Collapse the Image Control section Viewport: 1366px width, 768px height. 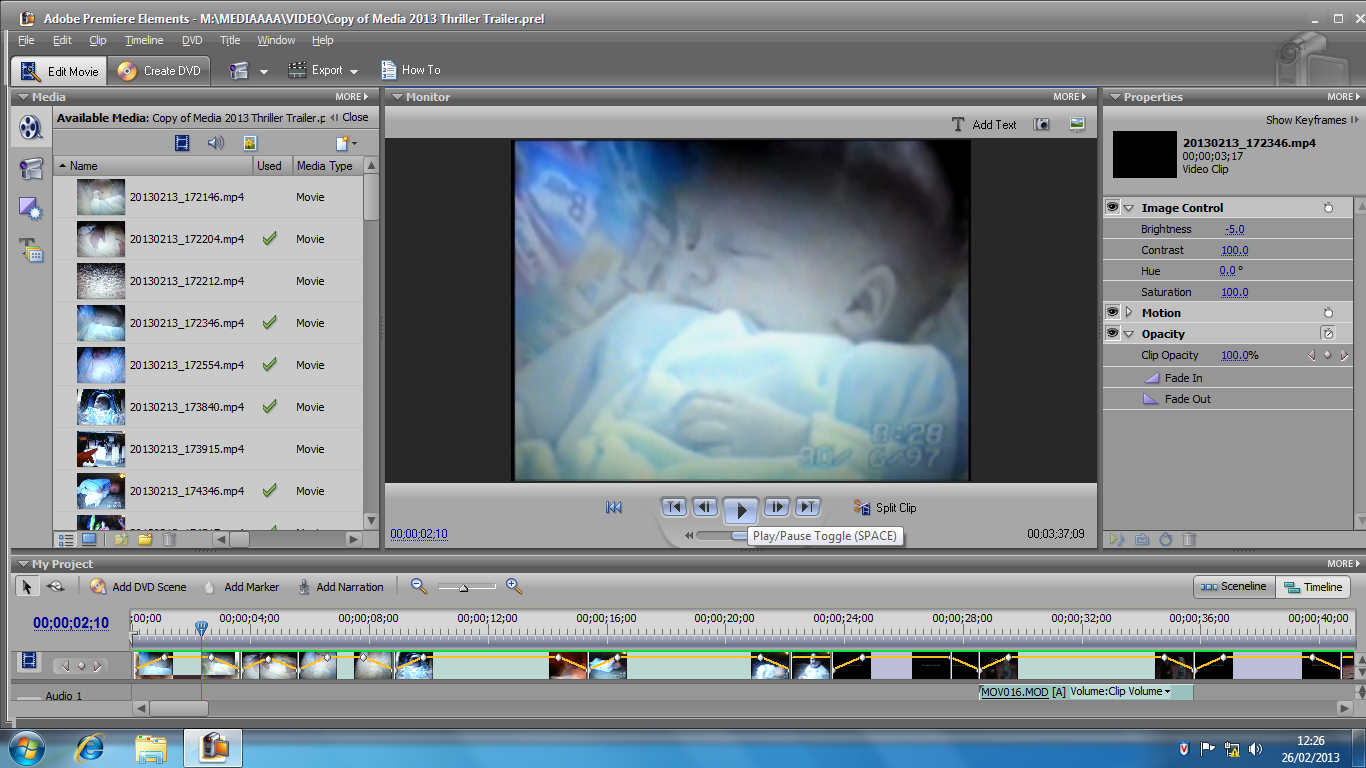pos(1129,208)
